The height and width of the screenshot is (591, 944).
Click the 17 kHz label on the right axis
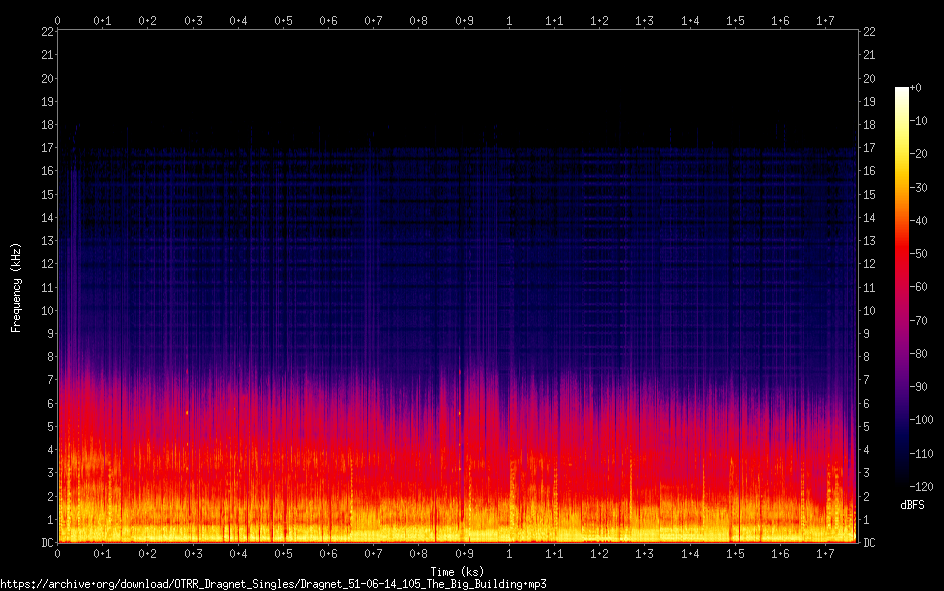(x=870, y=148)
